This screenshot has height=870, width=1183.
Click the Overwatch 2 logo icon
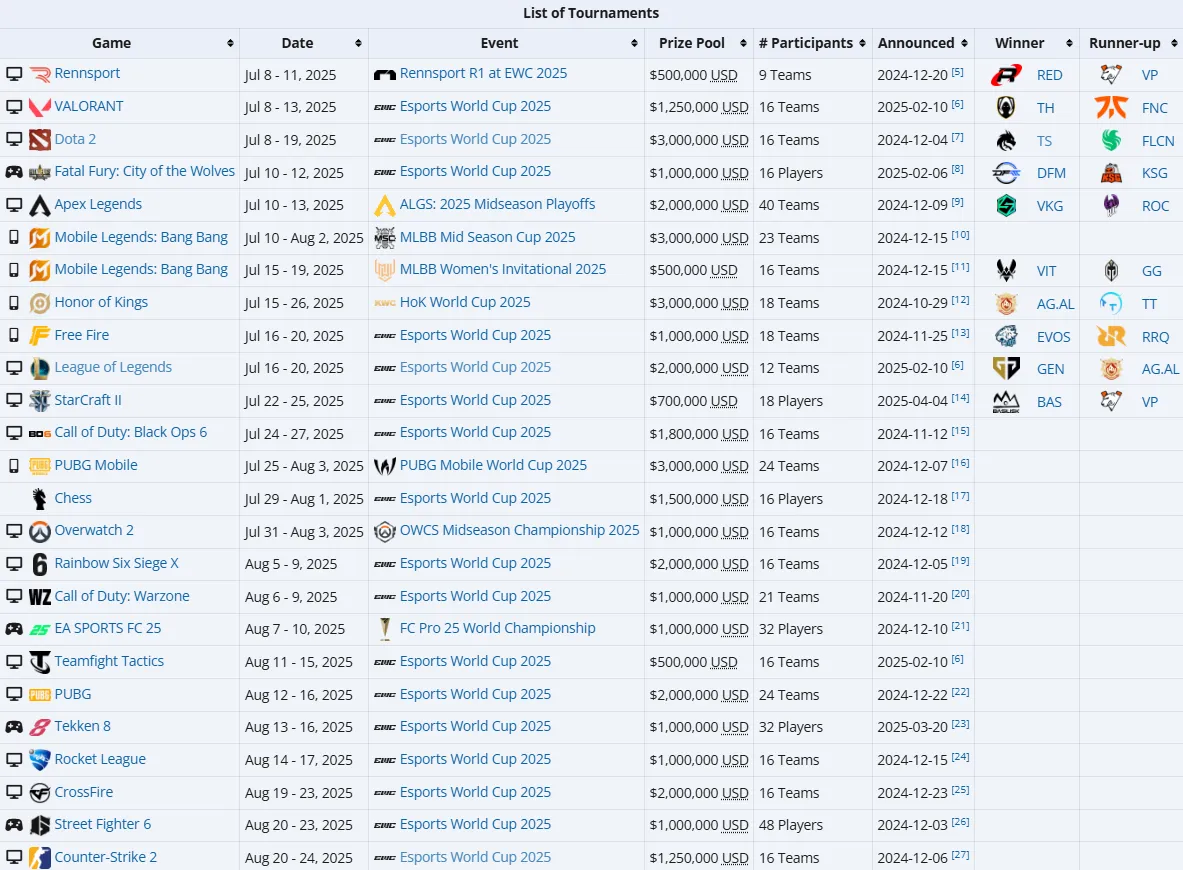click(x=39, y=531)
